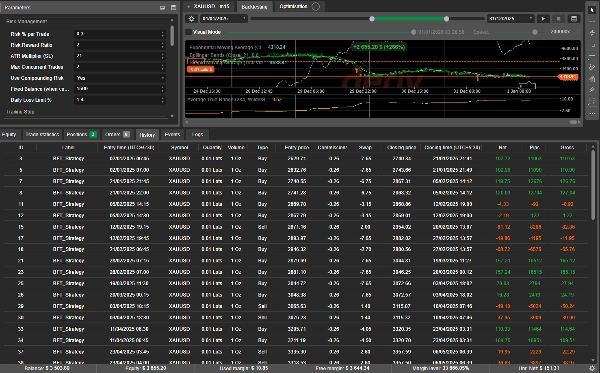Sort history by the Entry price column header
This screenshot has height=373, width=600.
click(x=297, y=147)
